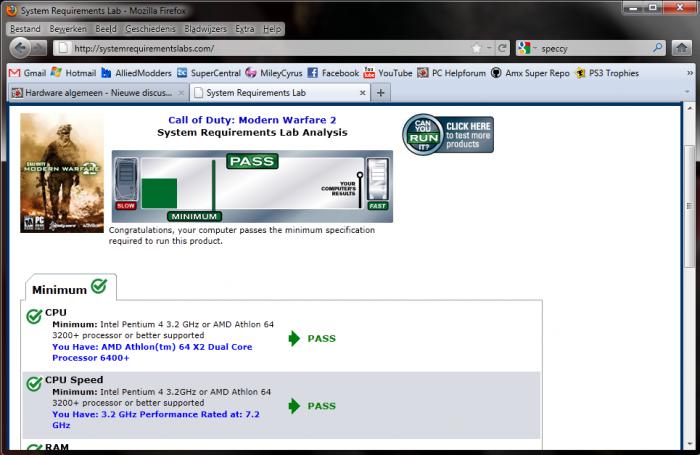The width and height of the screenshot is (700, 455).
Task: Click the PASS badge on the meter
Action: [252, 161]
